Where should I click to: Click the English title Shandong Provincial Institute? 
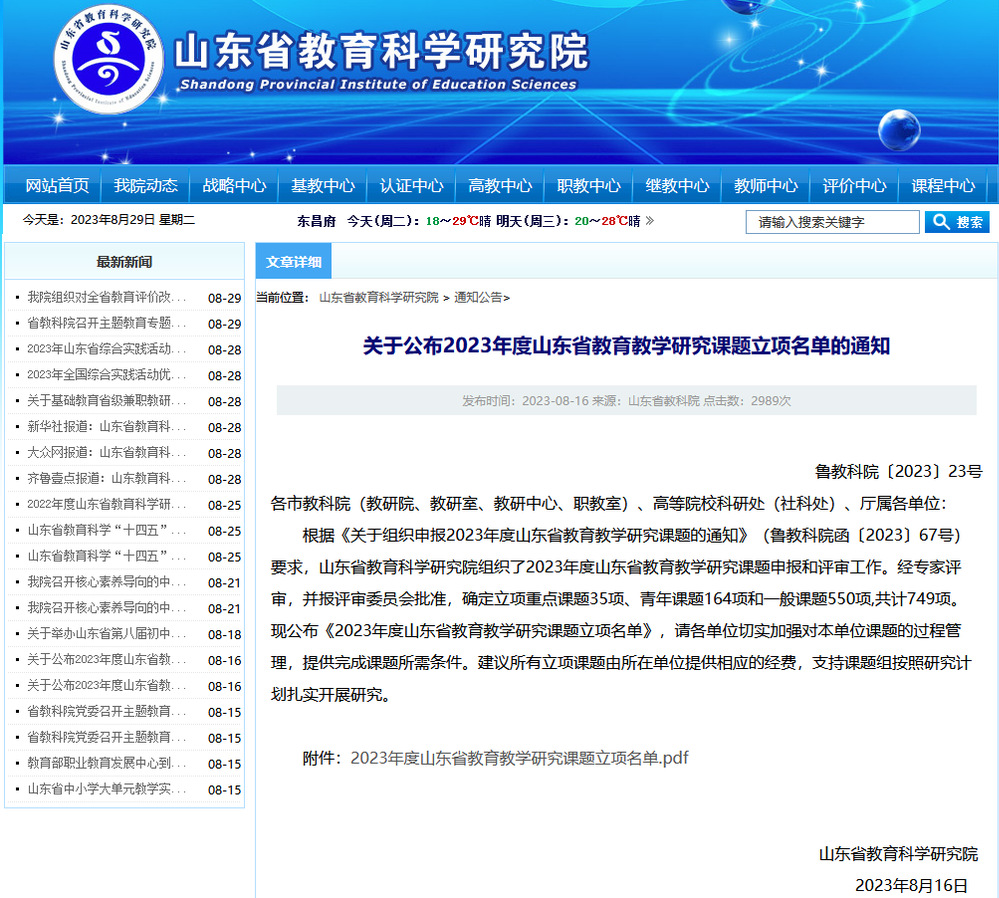point(378,84)
